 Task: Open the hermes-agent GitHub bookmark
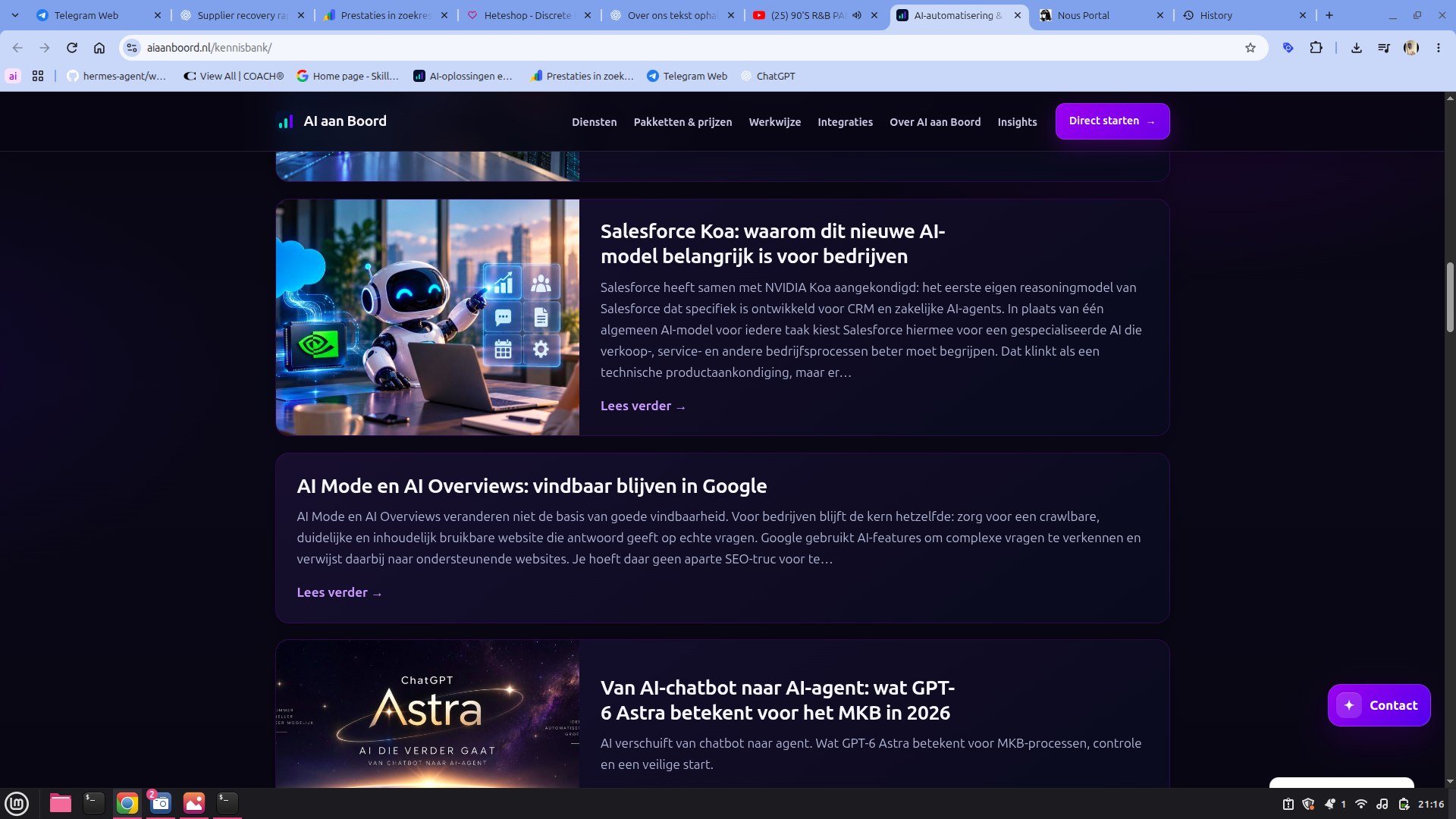117,76
